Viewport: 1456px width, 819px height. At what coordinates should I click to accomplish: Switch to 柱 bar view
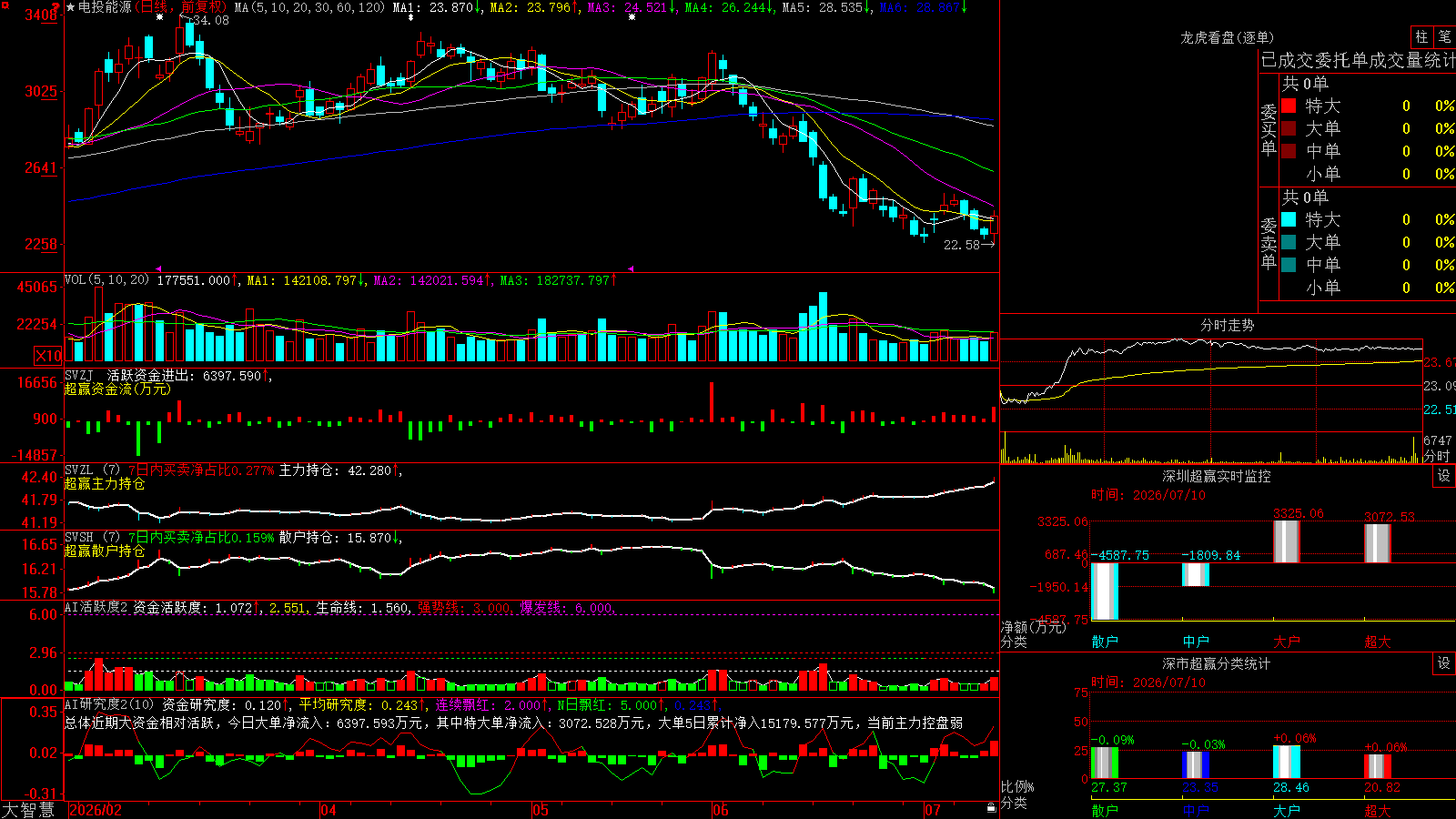[1421, 37]
